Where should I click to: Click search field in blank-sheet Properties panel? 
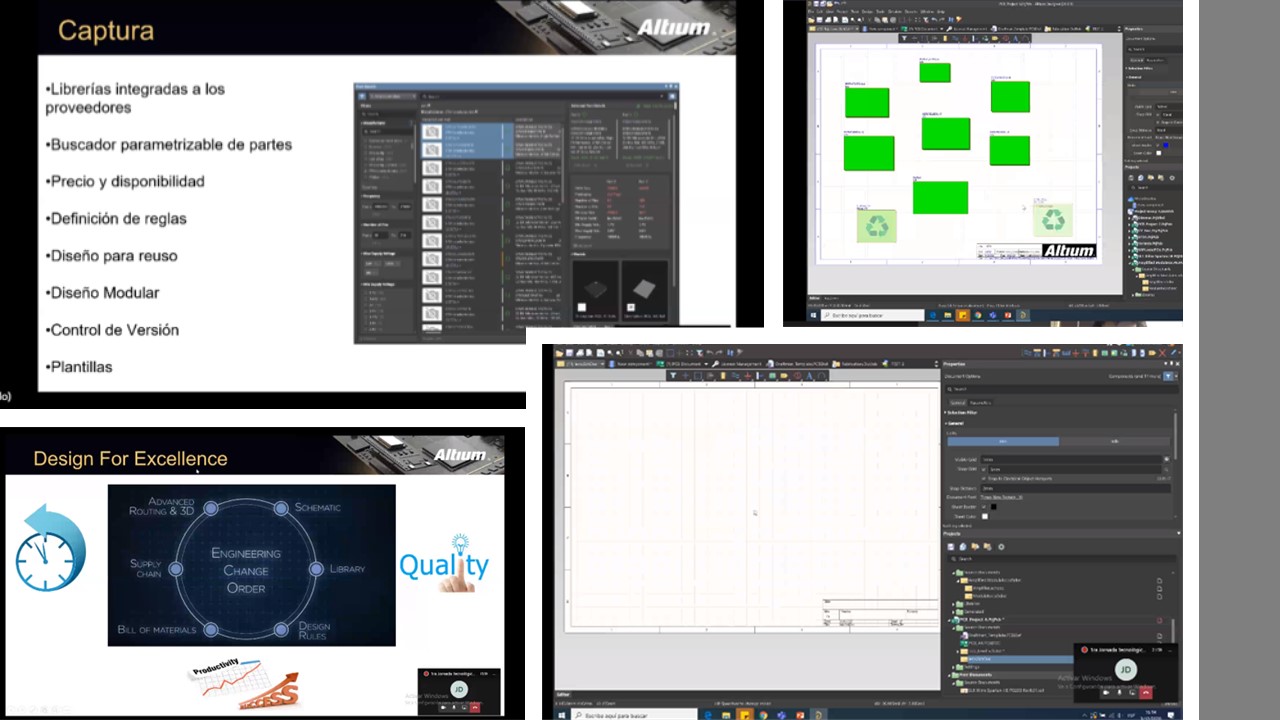coord(1062,389)
